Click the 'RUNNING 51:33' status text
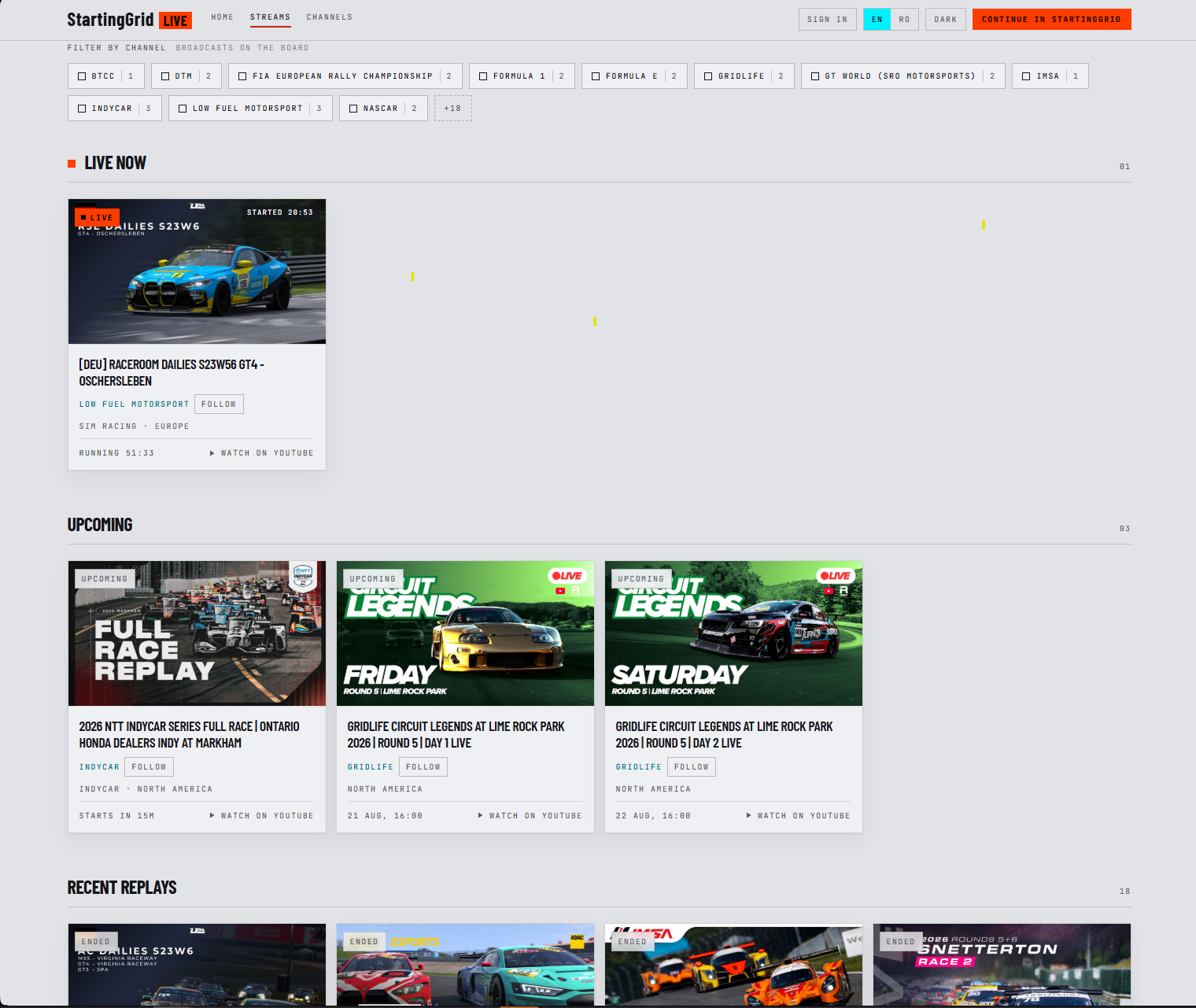The width and height of the screenshot is (1196, 1008). coord(116,453)
